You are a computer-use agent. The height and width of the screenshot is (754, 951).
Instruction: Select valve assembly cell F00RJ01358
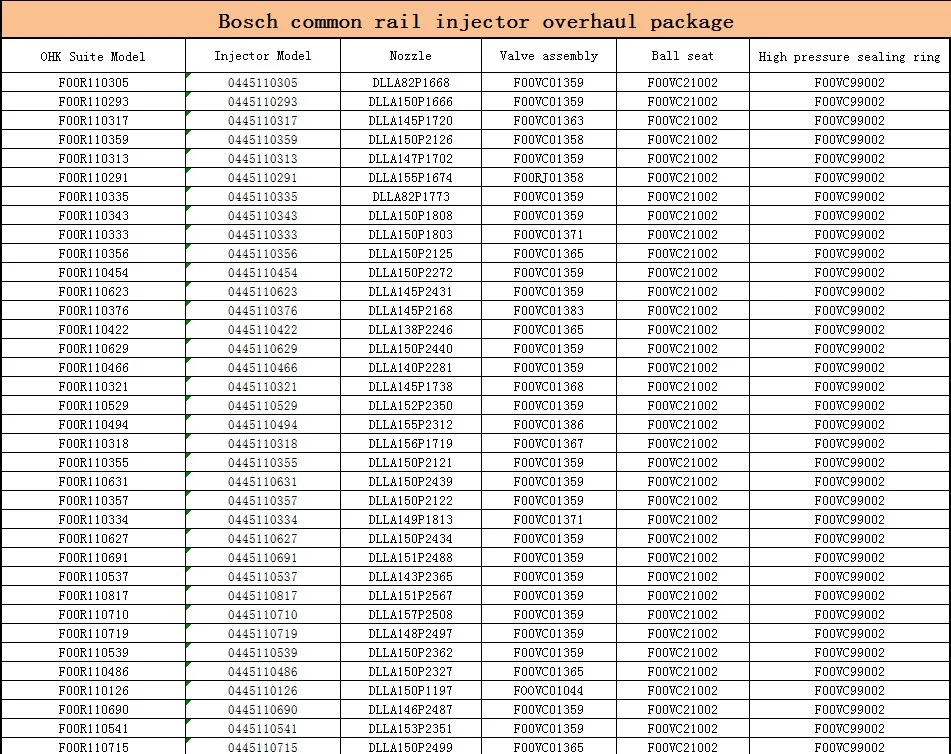pyautogui.click(x=548, y=178)
